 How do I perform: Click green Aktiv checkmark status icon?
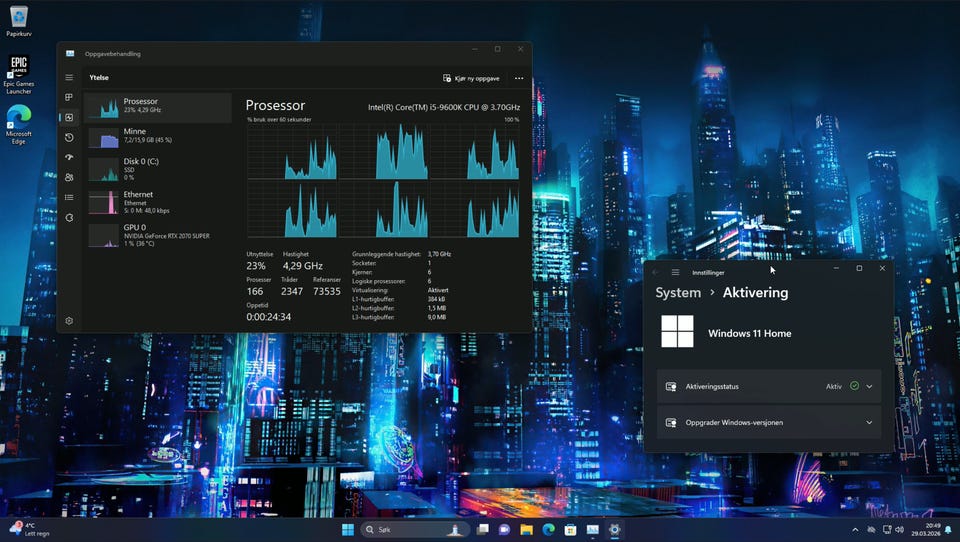(x=854, y=386)
